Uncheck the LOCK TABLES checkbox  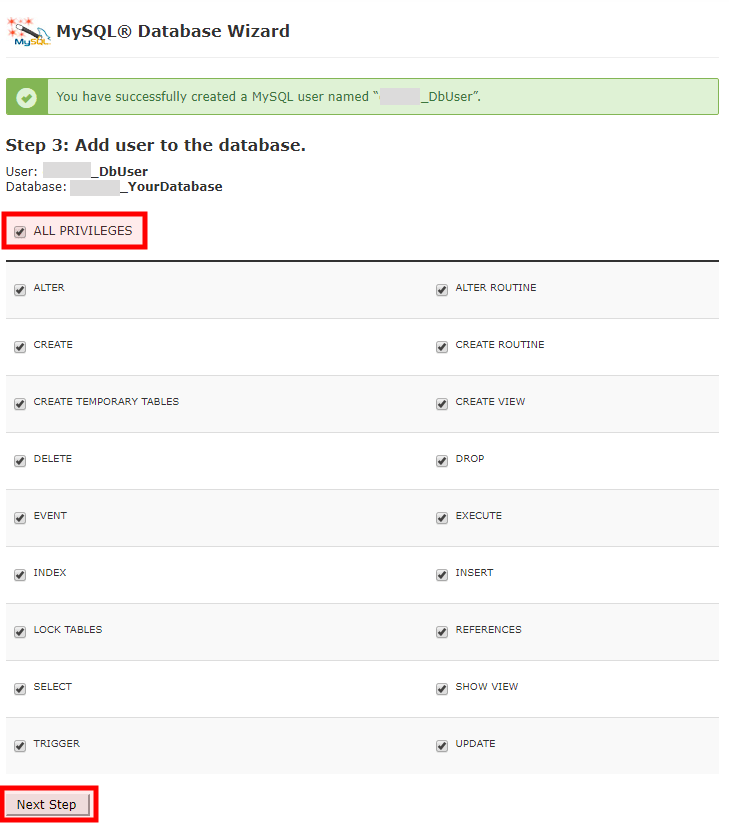pos(20,632)
